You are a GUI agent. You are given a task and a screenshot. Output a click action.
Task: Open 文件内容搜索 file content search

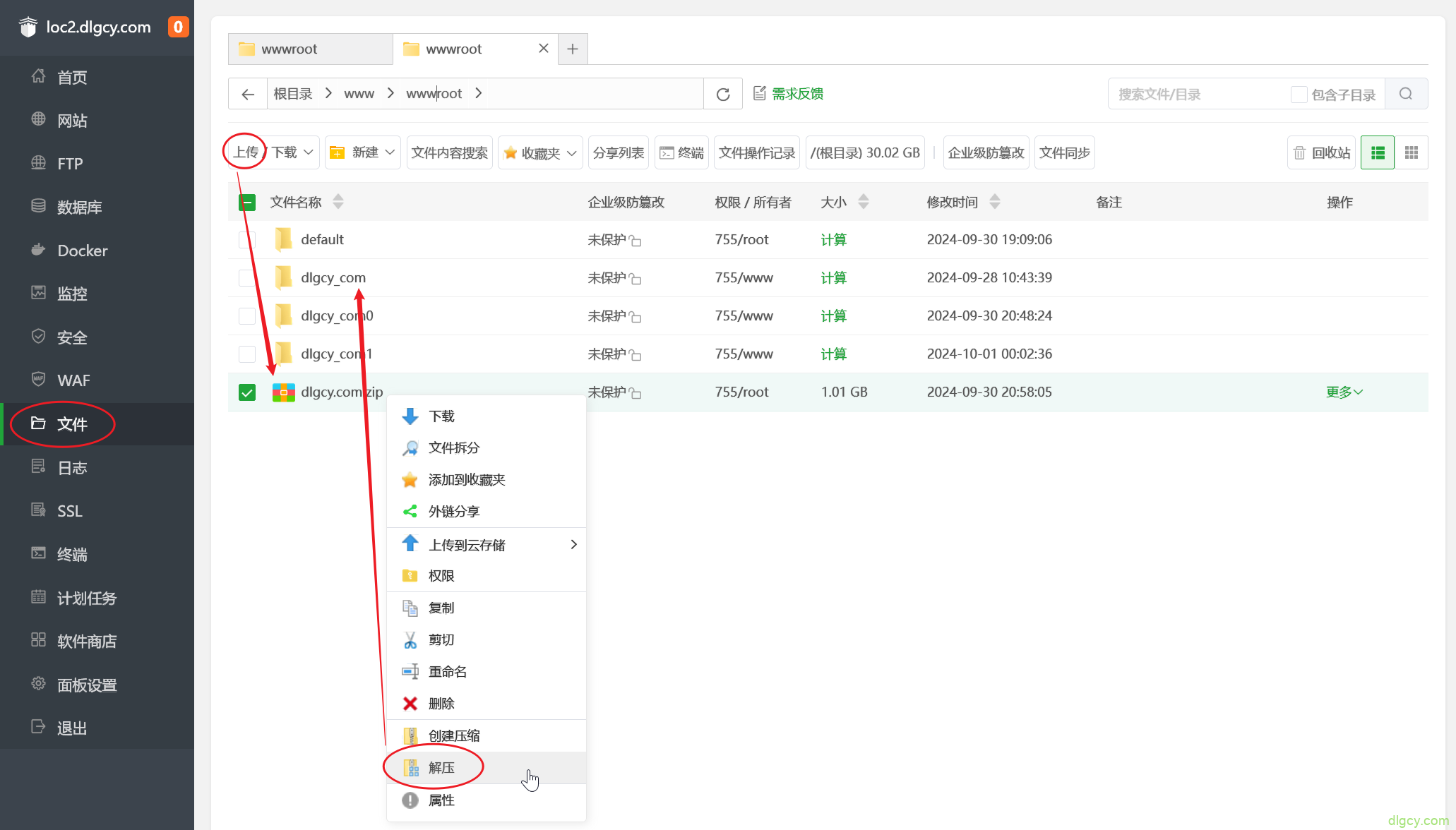click(x=450, y=152)
